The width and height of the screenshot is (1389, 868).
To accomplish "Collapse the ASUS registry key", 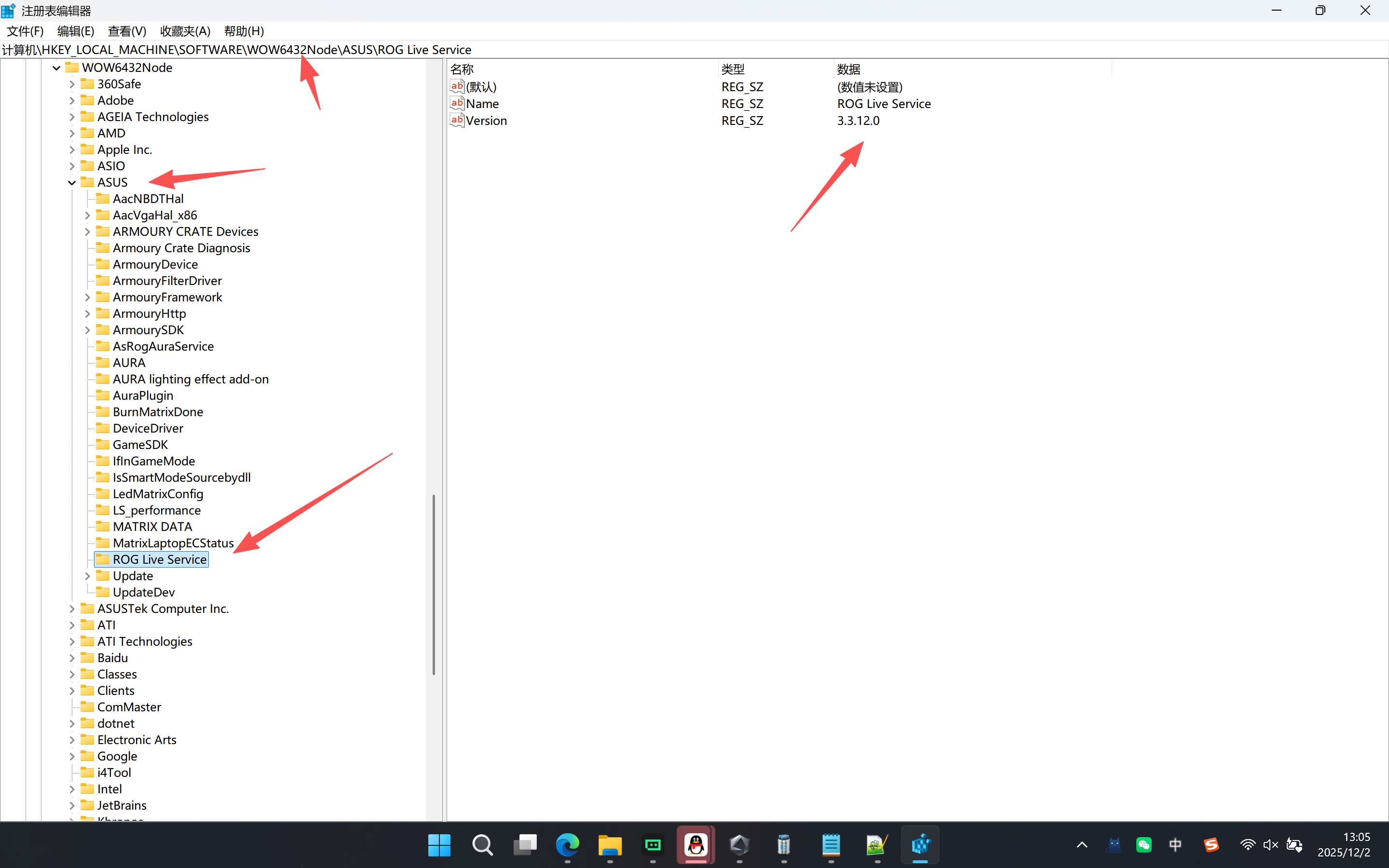I will coord(72,183).
